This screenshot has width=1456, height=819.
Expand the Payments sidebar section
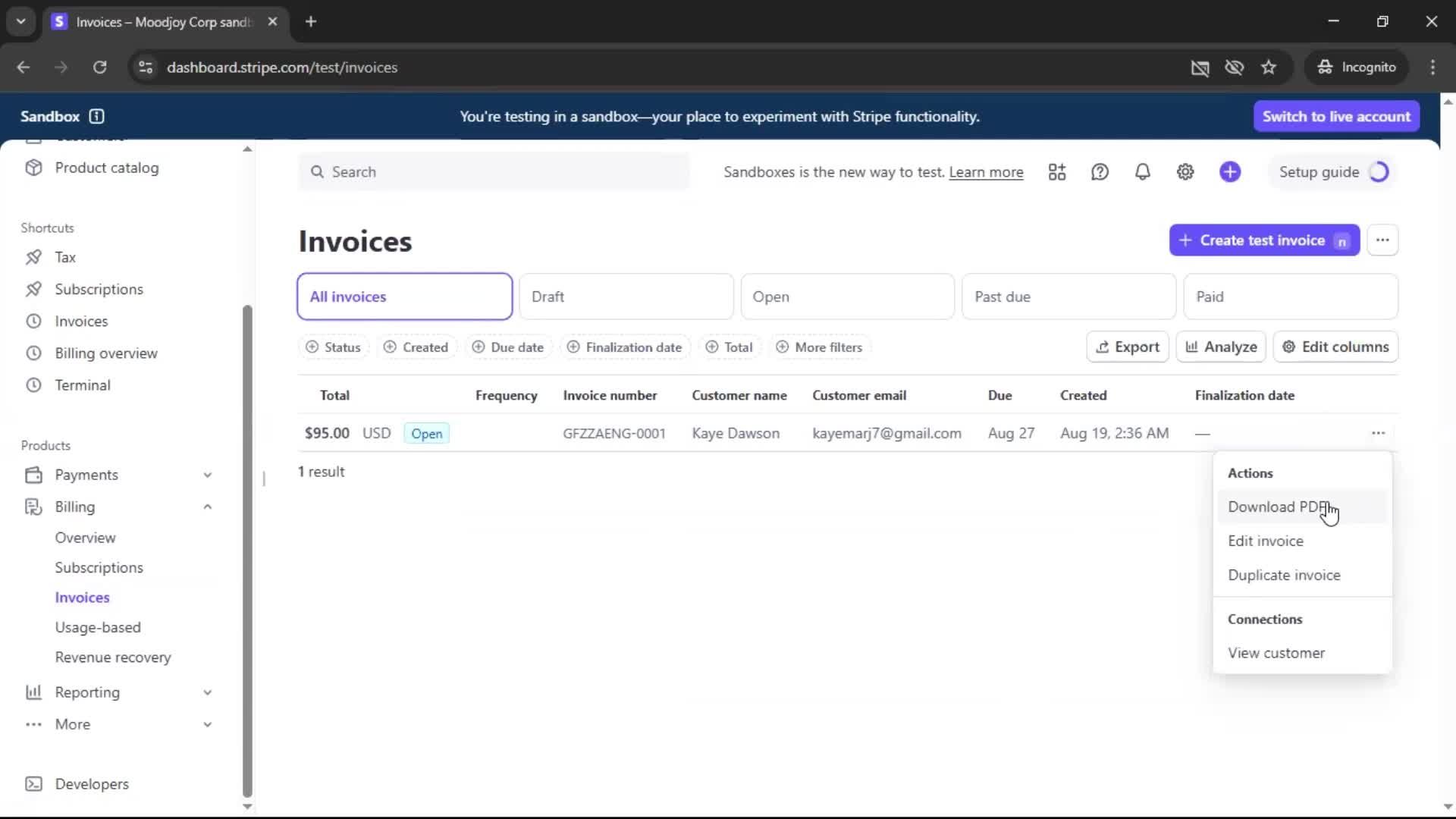[207, 475]
